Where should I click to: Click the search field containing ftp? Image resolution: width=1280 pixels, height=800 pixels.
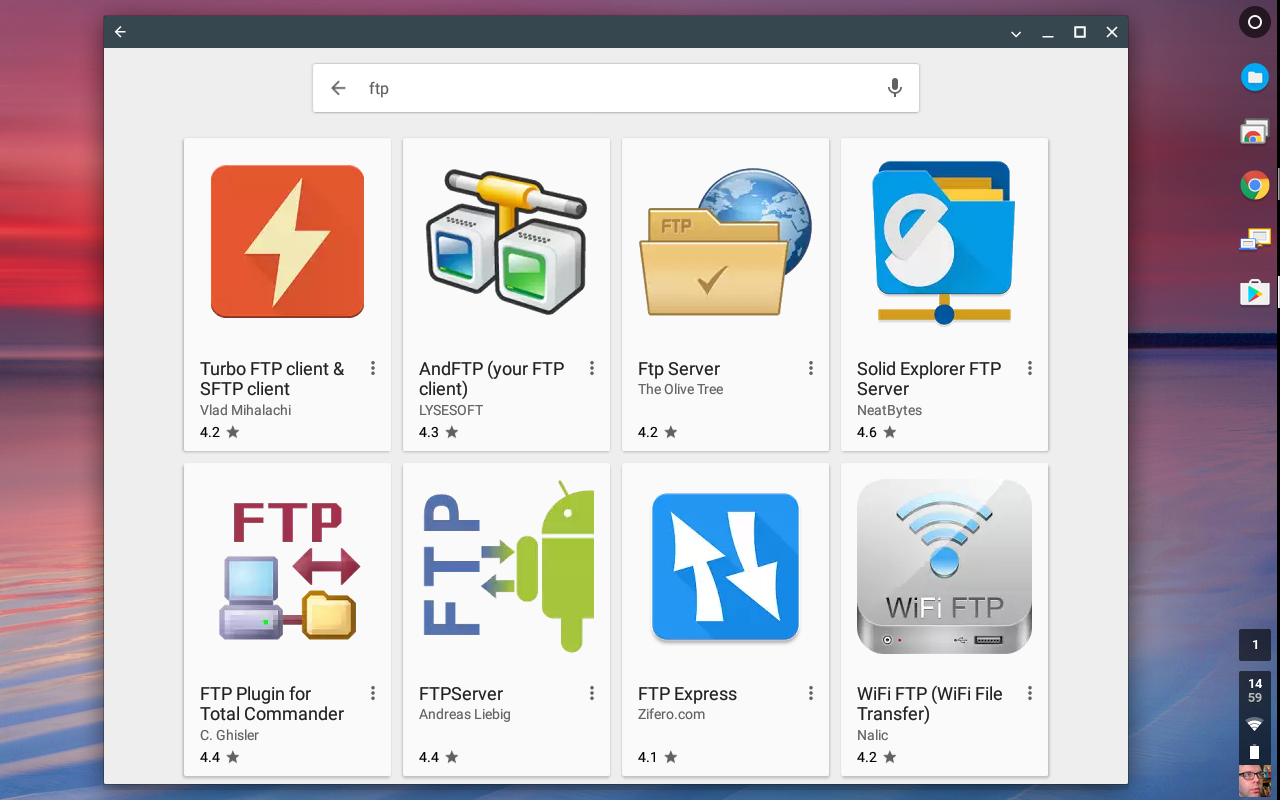[616, 88]
